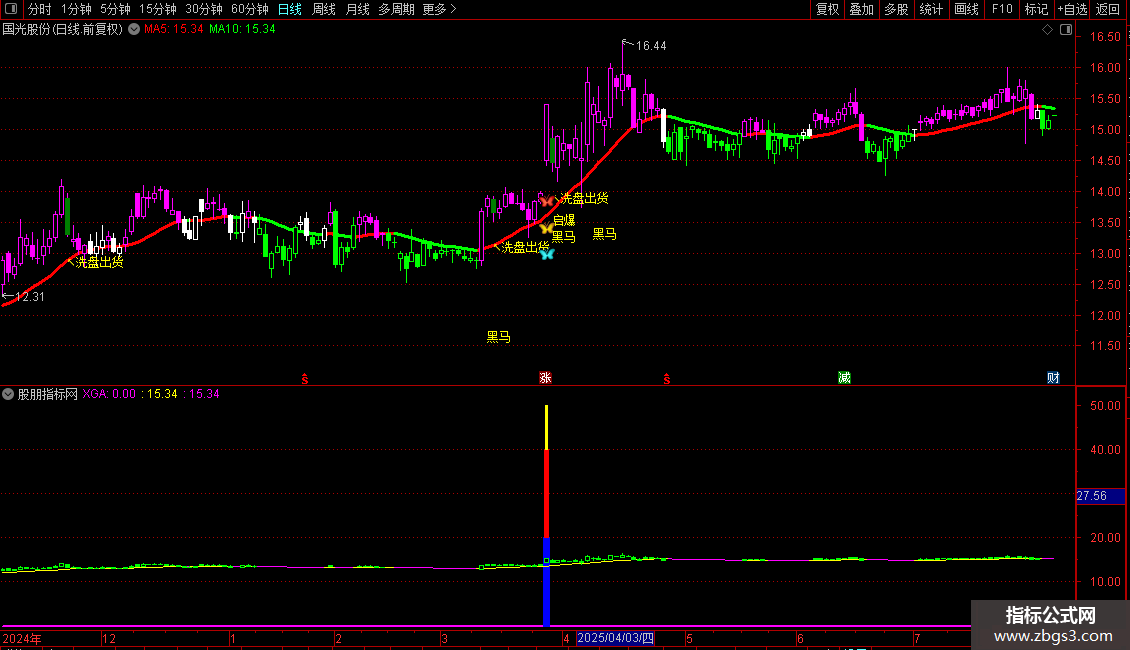This screenshot has height=650, width=1130.
Task: Select the 日线 daily period tab
Action: 290,9
